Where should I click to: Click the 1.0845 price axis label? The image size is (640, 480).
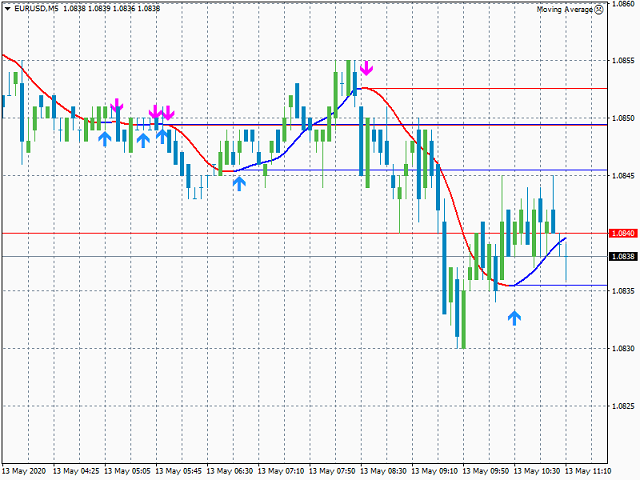623,176
